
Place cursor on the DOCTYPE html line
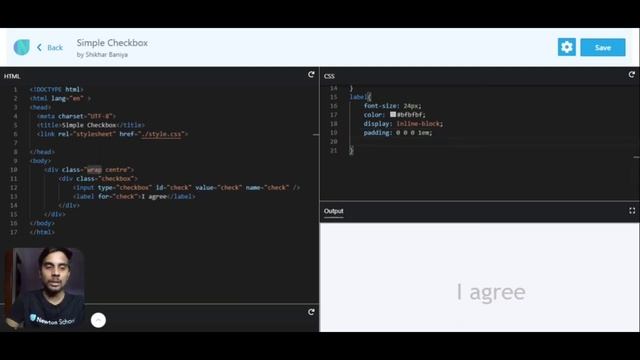click(x=56, y=89)
